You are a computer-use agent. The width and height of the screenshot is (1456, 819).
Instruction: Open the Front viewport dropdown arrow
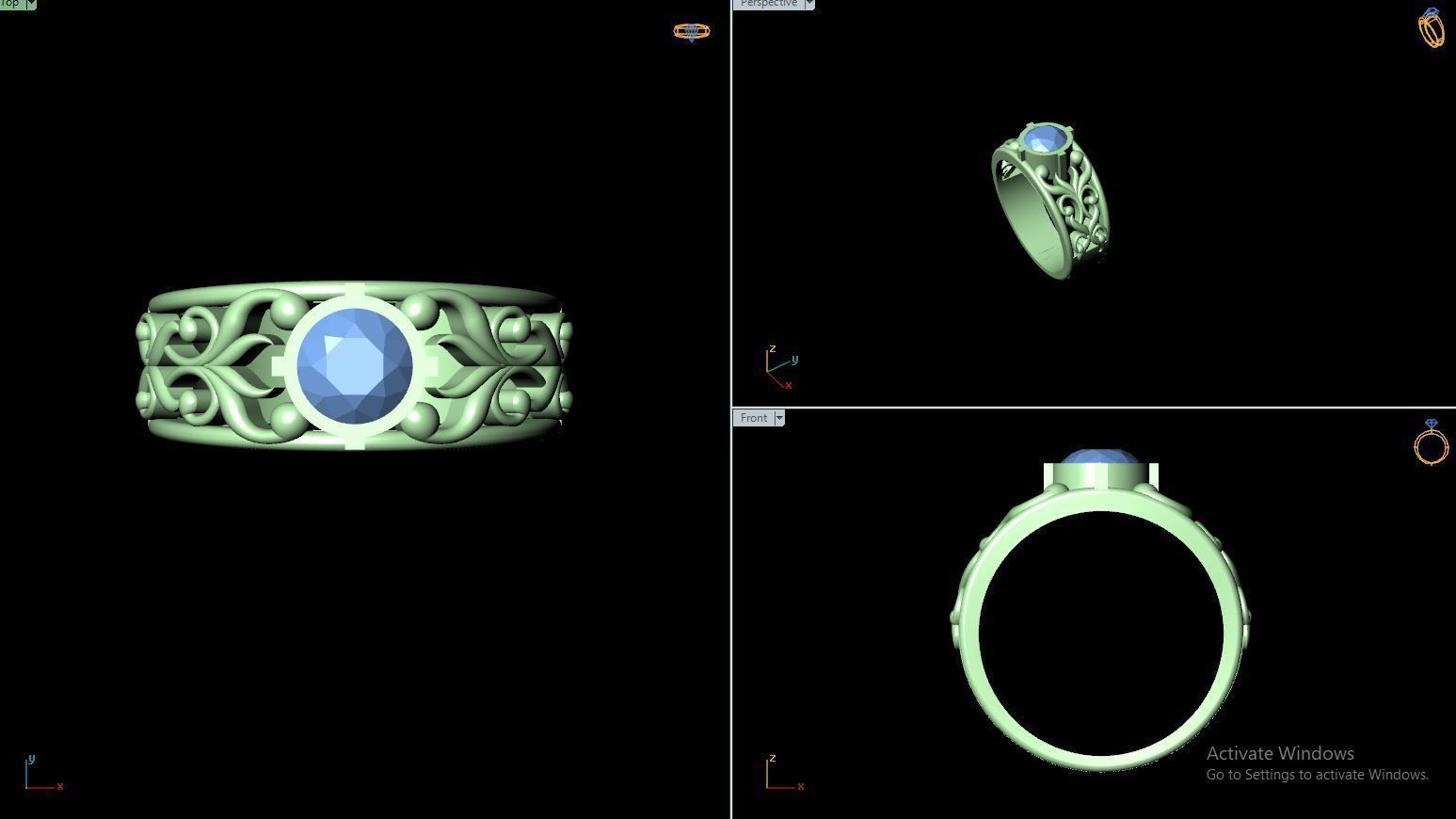coord(779,418)
